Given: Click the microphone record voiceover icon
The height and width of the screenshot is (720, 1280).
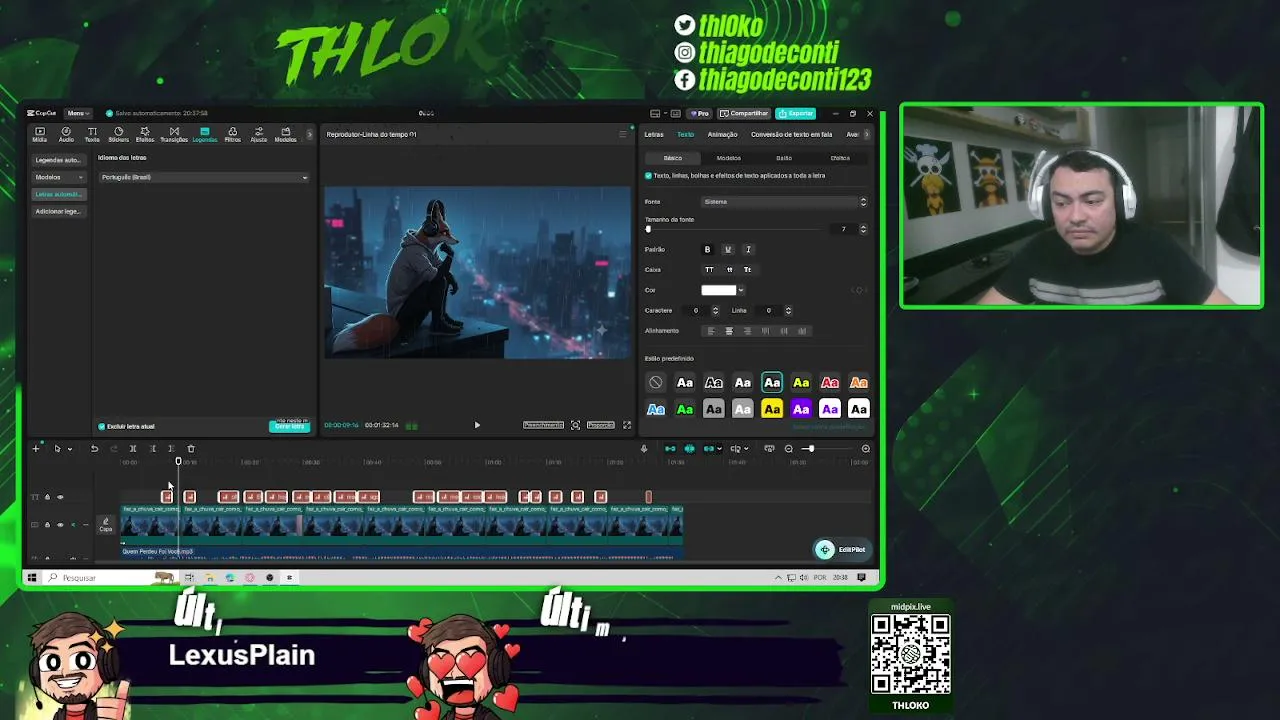Looking at the screenshot, I should [x=644, y=449].
